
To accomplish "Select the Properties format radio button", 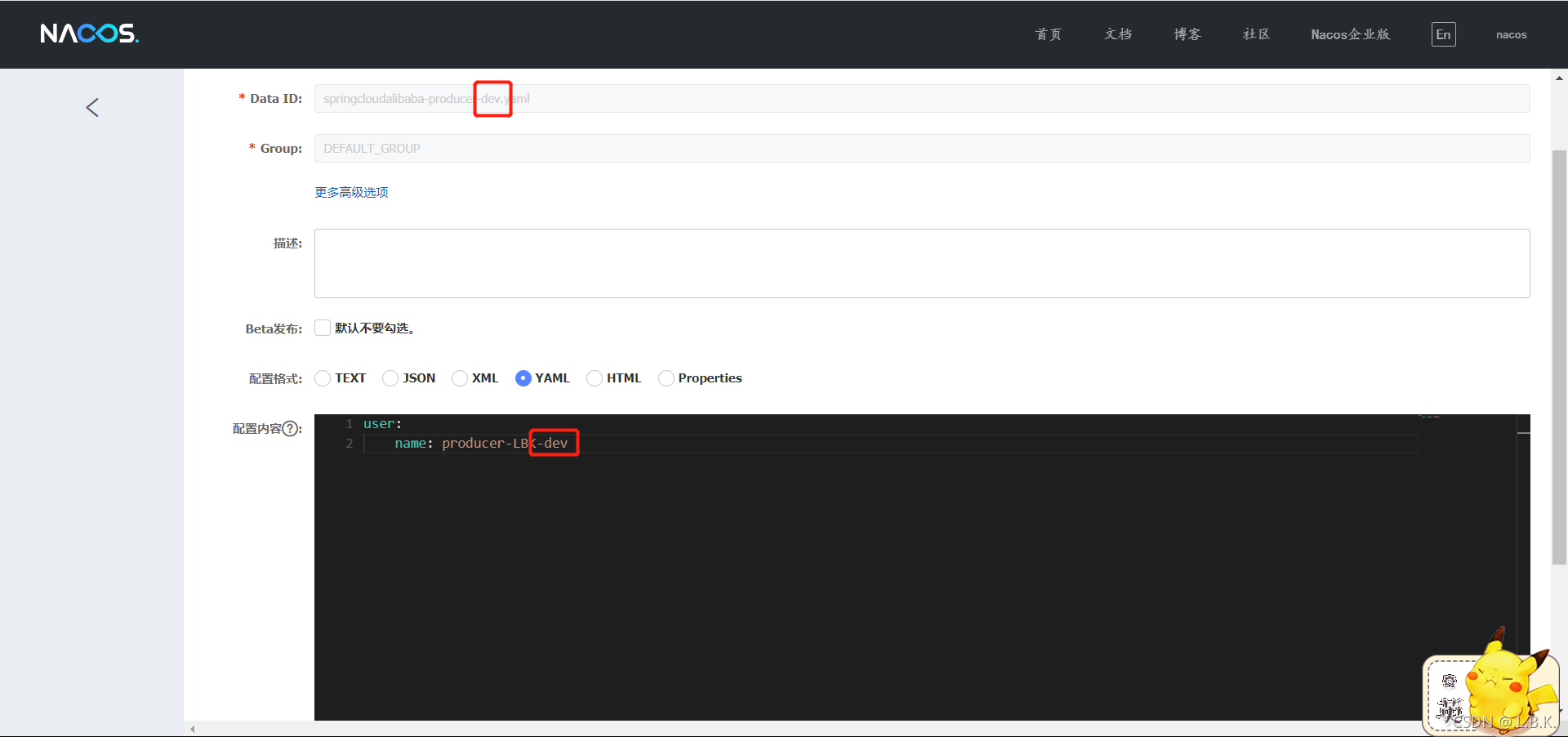I will 666,378.
